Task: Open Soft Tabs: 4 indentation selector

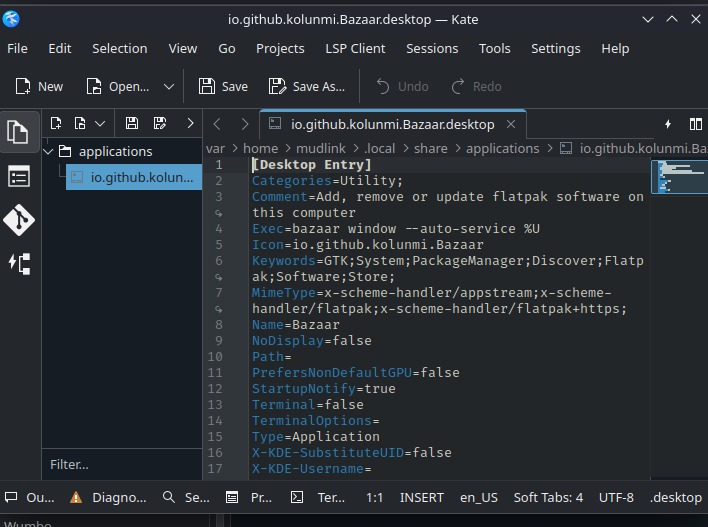Action: [x=548, y=497]
